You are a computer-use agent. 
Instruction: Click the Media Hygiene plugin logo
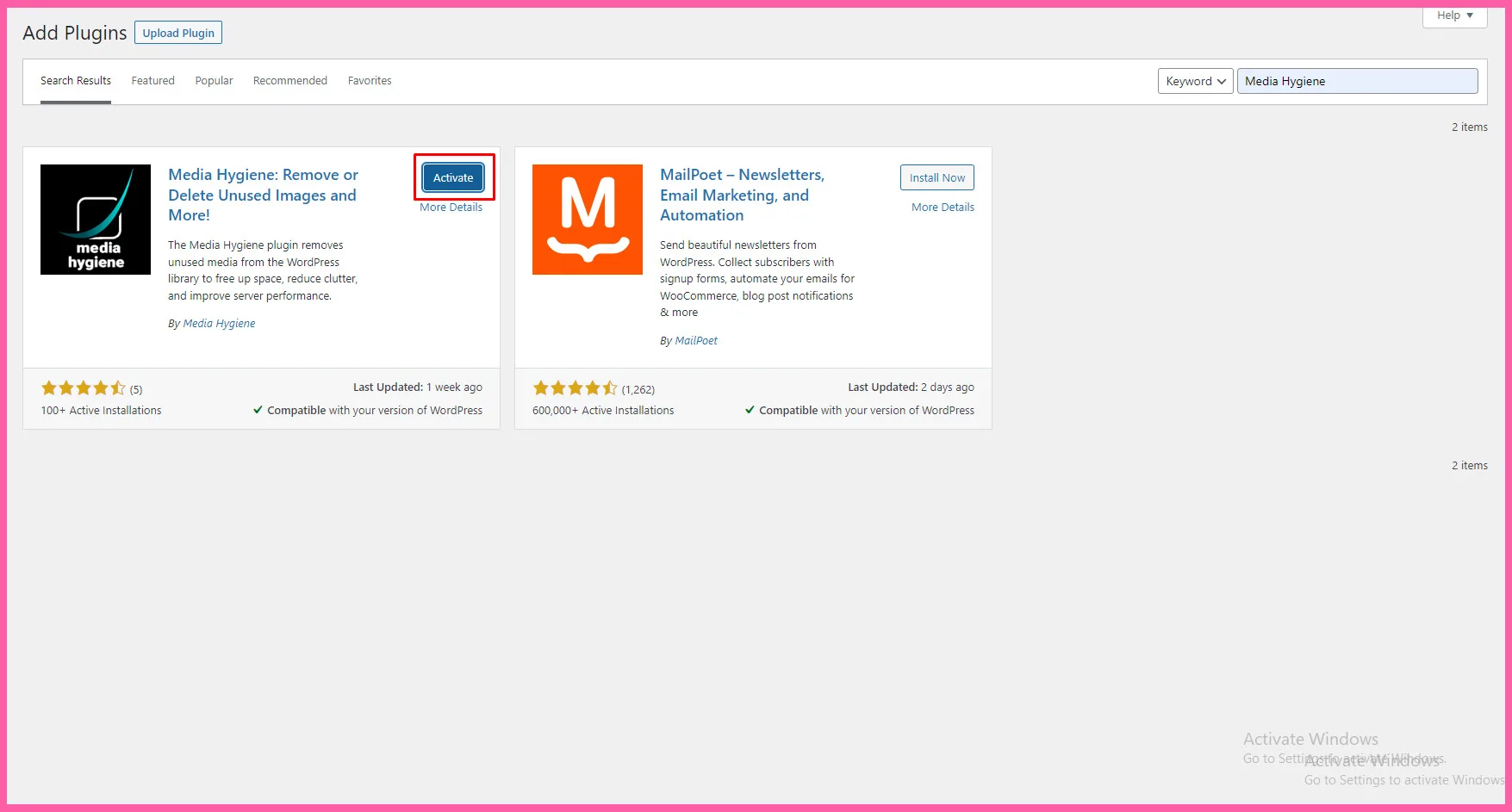coord(96,220)
